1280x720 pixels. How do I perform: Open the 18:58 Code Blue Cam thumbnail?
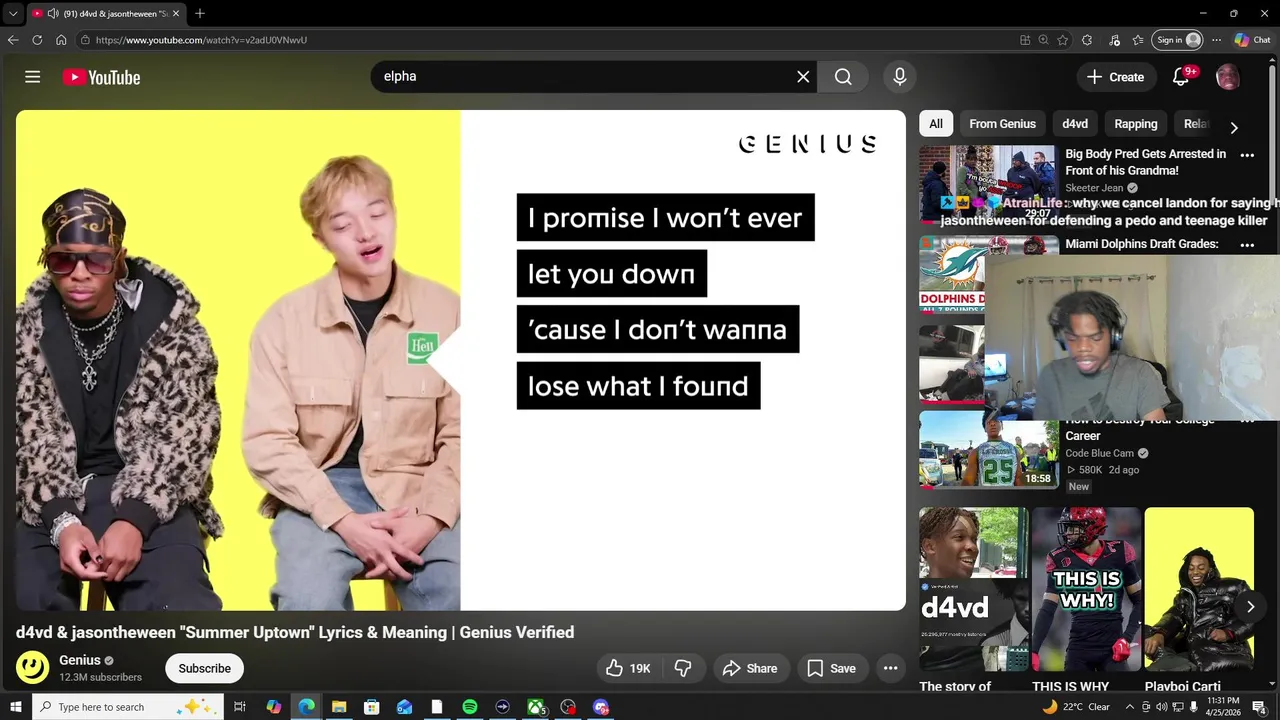point(988,450)
